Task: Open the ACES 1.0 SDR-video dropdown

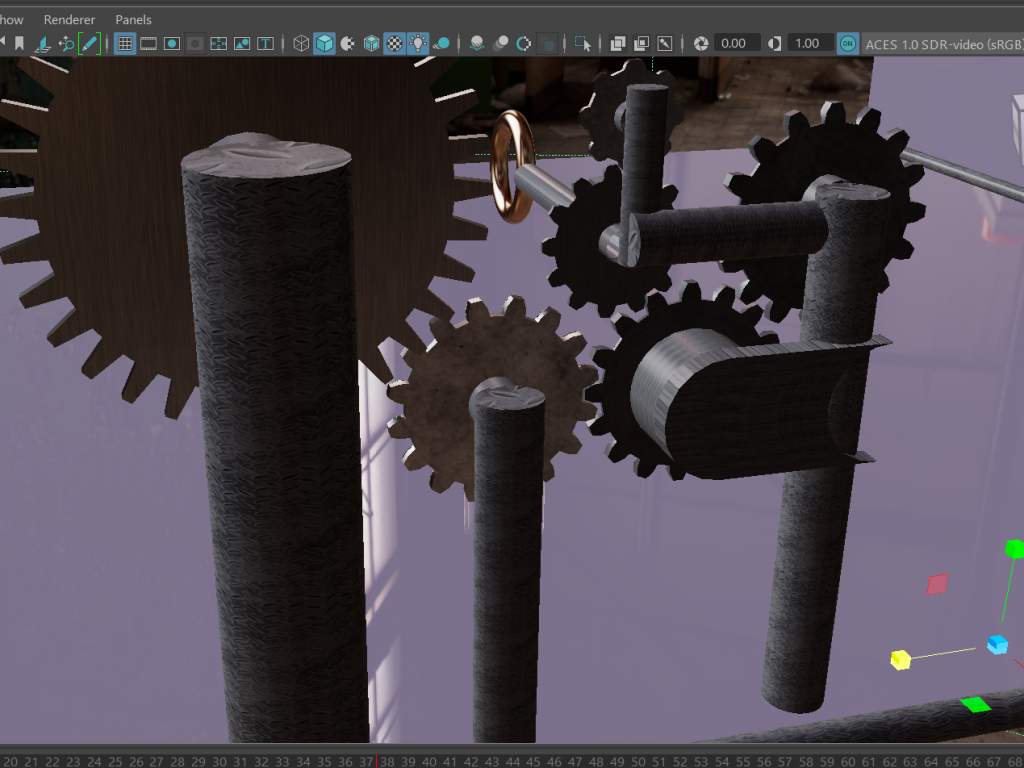Action: coord(943,44)
